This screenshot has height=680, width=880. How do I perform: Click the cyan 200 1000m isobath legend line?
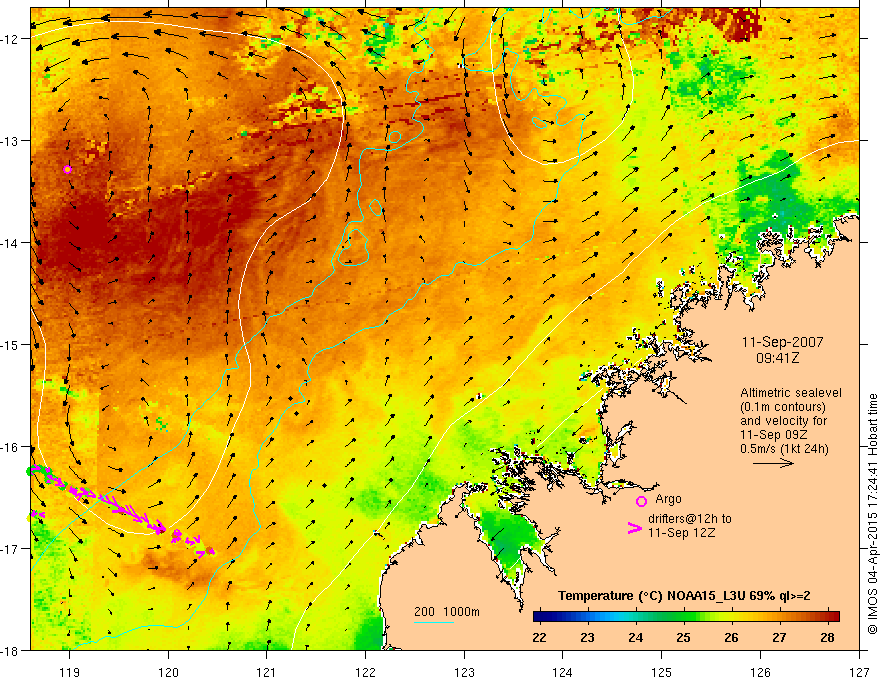[x=434, y=622]
